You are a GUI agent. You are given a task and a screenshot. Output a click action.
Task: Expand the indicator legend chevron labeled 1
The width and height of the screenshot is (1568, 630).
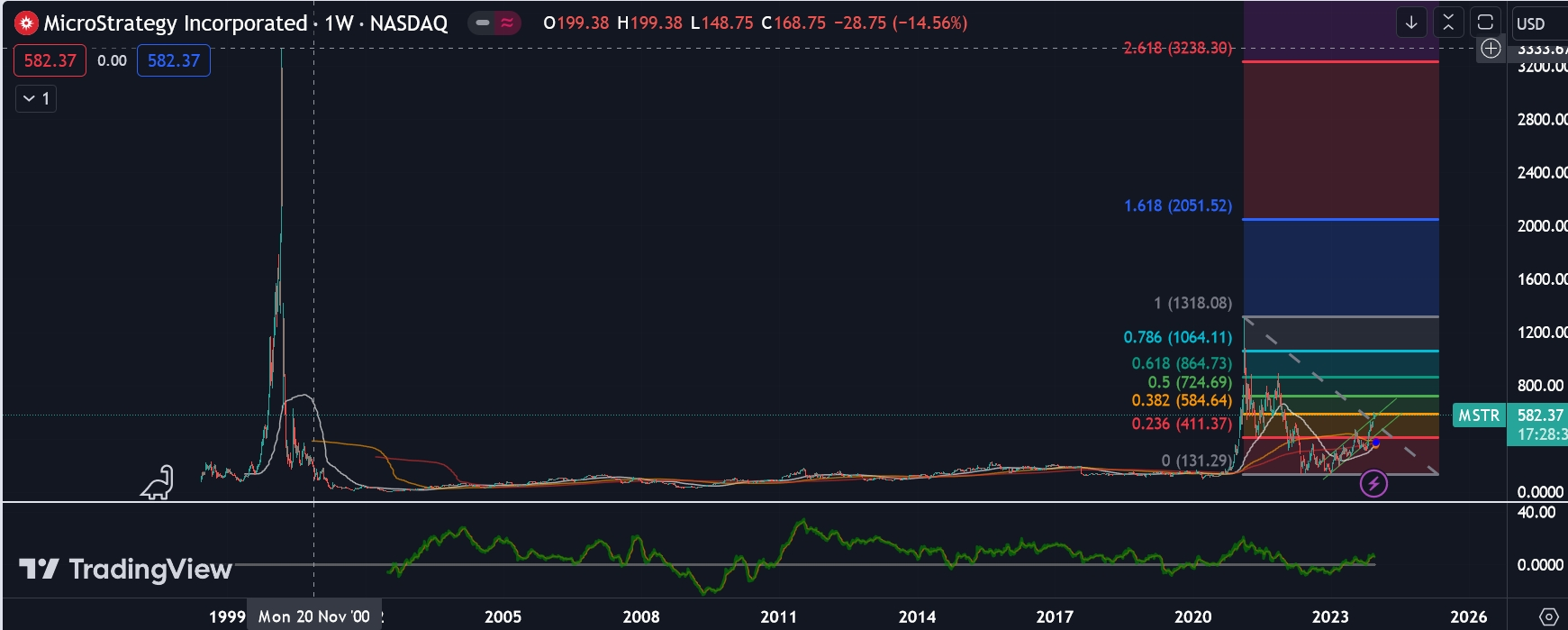point(36,98)
